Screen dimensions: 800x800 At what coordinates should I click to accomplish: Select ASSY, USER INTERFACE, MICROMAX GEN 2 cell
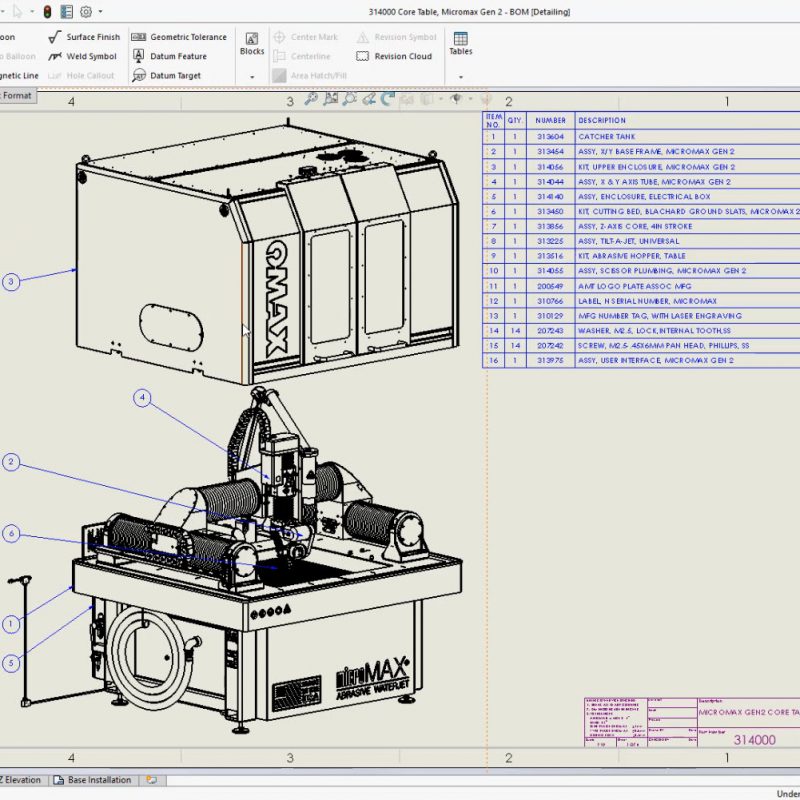687,360
